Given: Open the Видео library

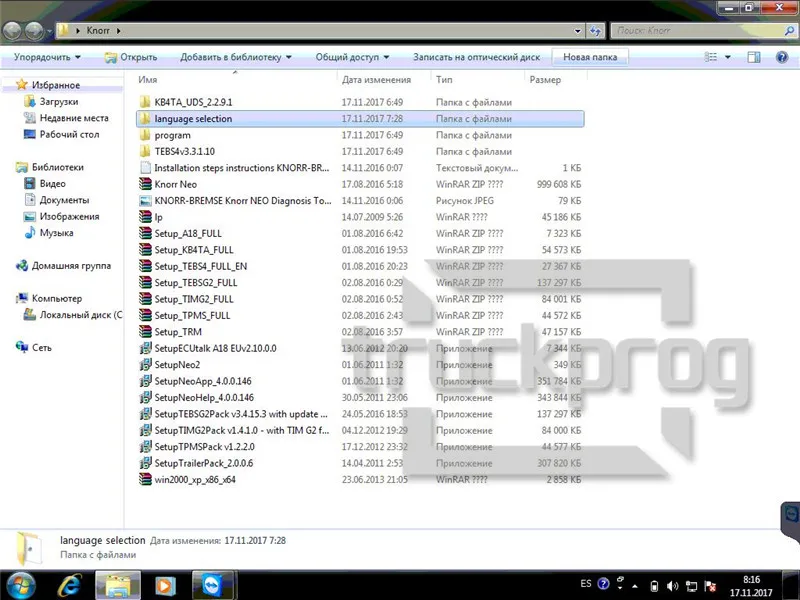Looking at the screenshot, I should pyautogui.click(x=53, y=183).
